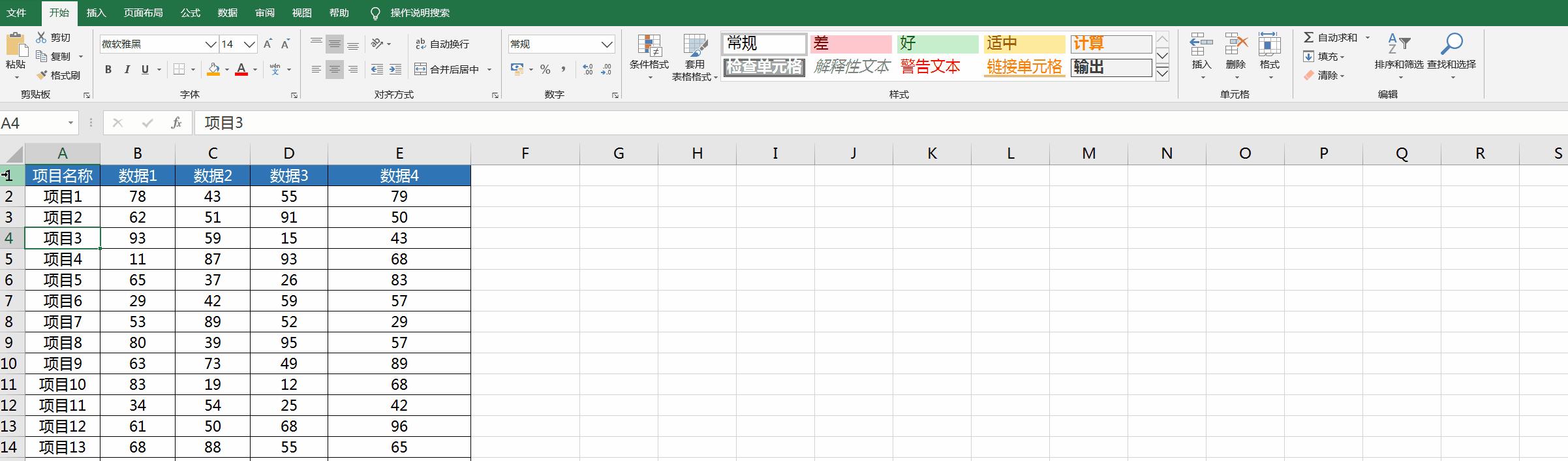This screenshot has width=1568, height=461.
Task: Apply the 差 (Bad) cell style
Action: [851, 44]
